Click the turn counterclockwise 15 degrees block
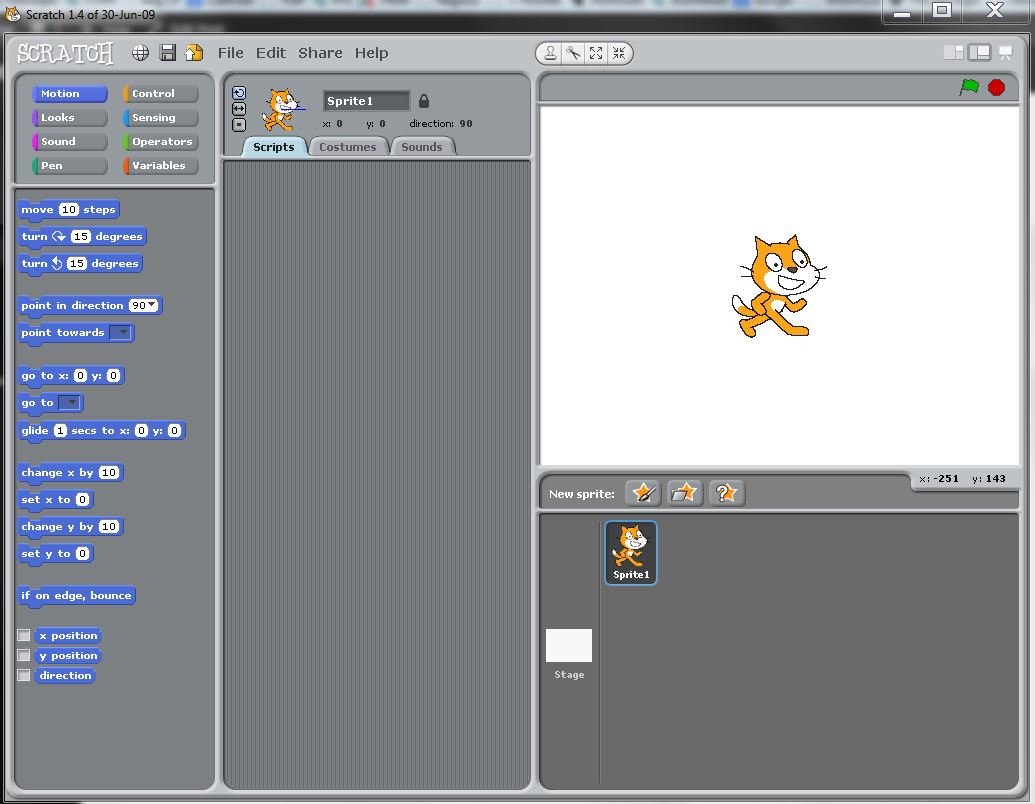This screenshot has height=804, width=1035. [x=80, y=263]
